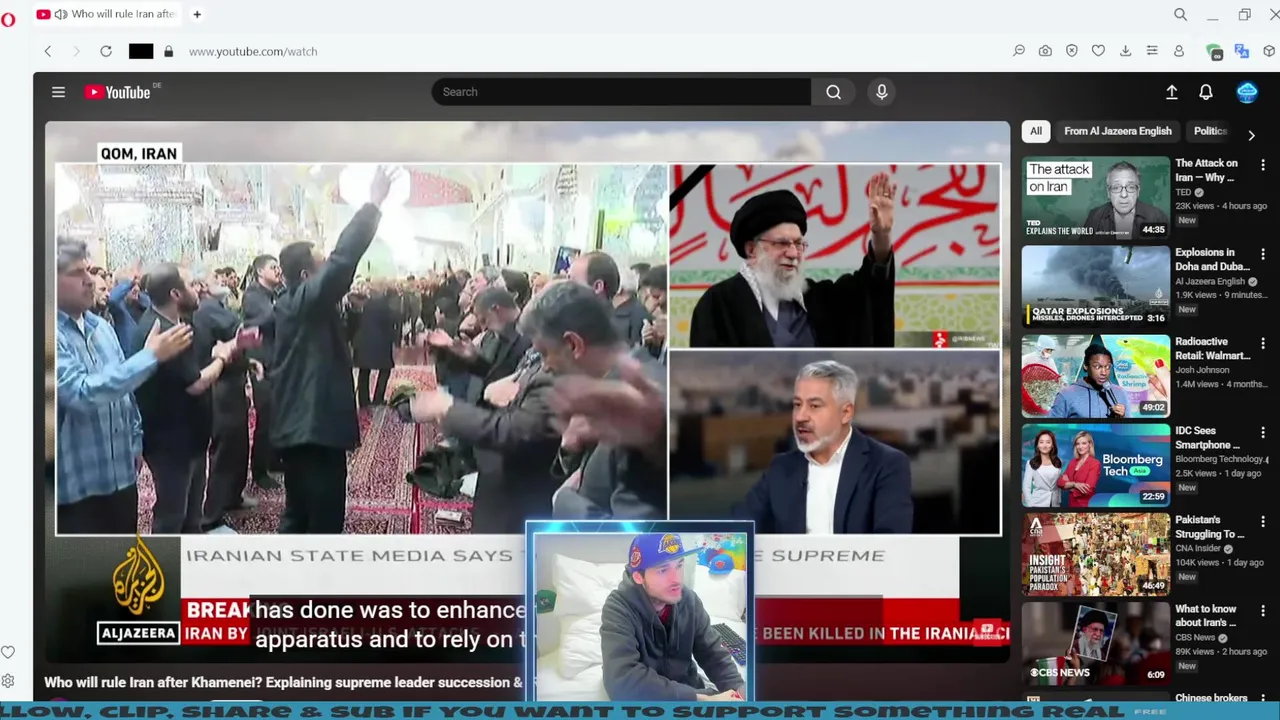The image size is (1280, 720).
Task: Click the Who will rule Iran video title
Action: pos(283,682)
